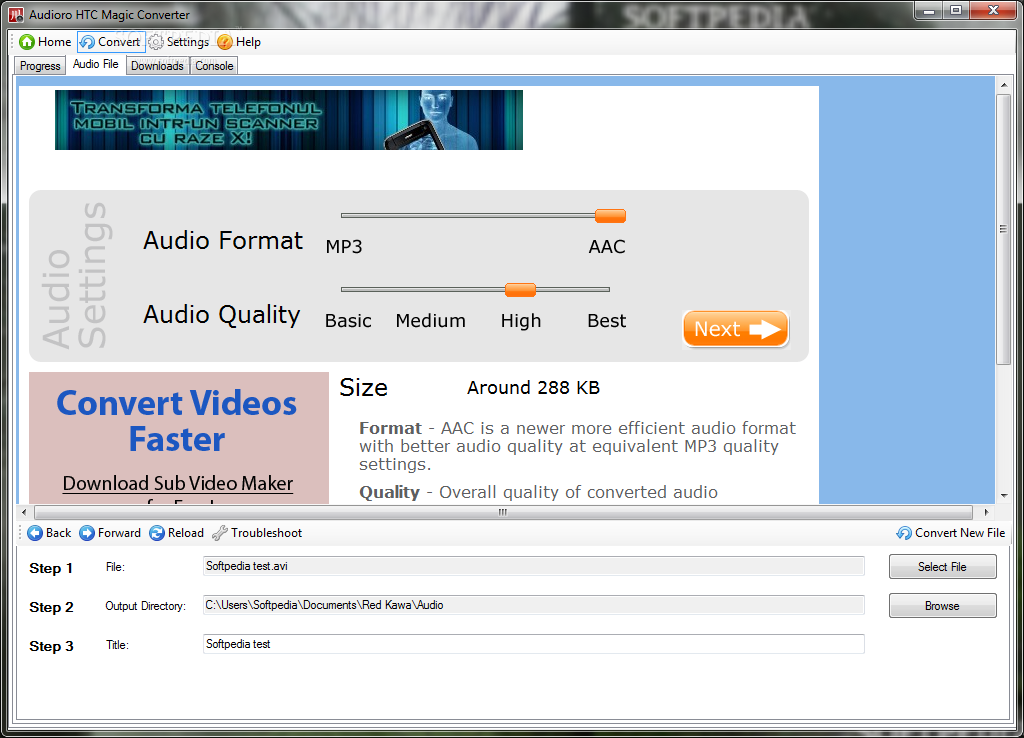
Task: Pick Best audio quality label
Action: click(607, 321)
